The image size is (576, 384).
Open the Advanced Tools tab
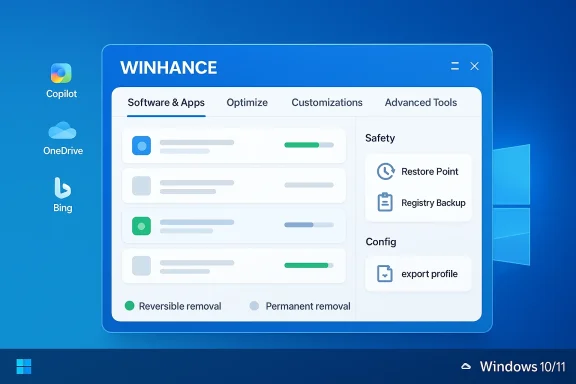tap(421, 103)
